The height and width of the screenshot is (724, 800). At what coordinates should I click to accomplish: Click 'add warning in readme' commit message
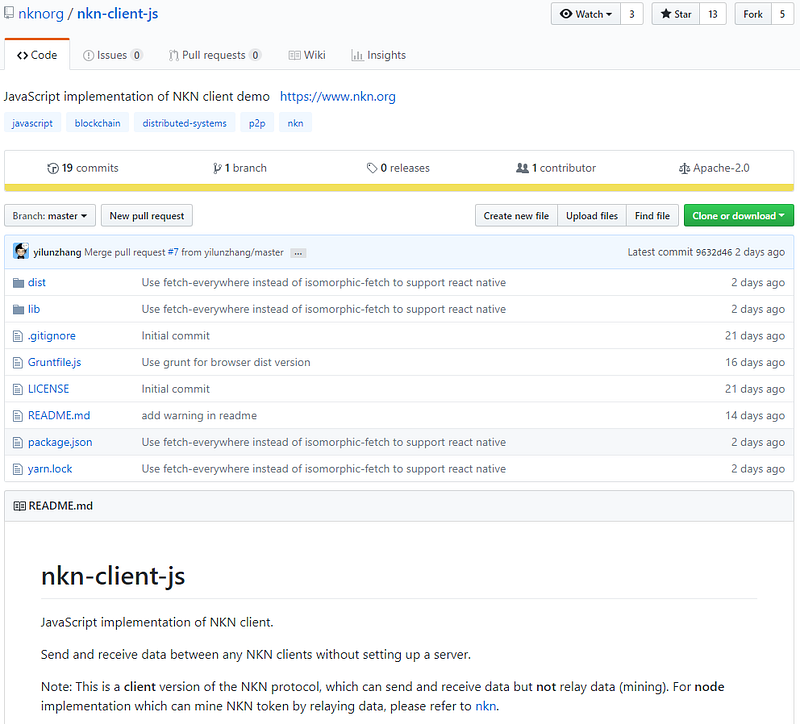199,415
